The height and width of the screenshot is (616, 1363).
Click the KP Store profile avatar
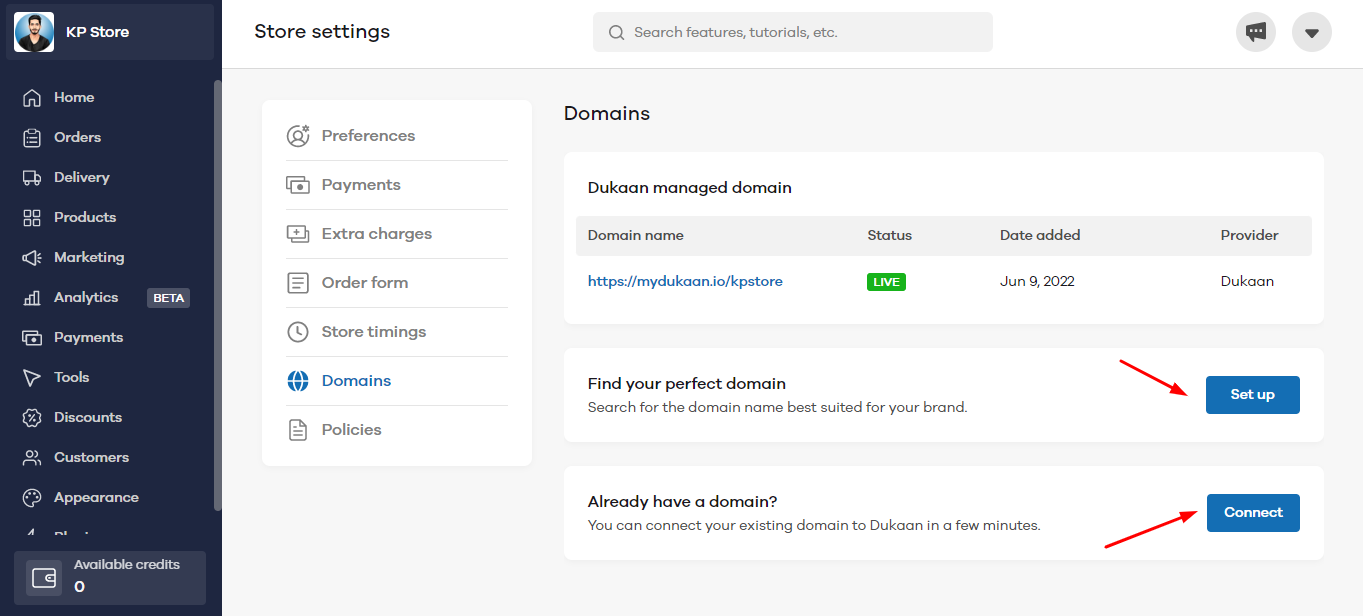coord(35,32)
